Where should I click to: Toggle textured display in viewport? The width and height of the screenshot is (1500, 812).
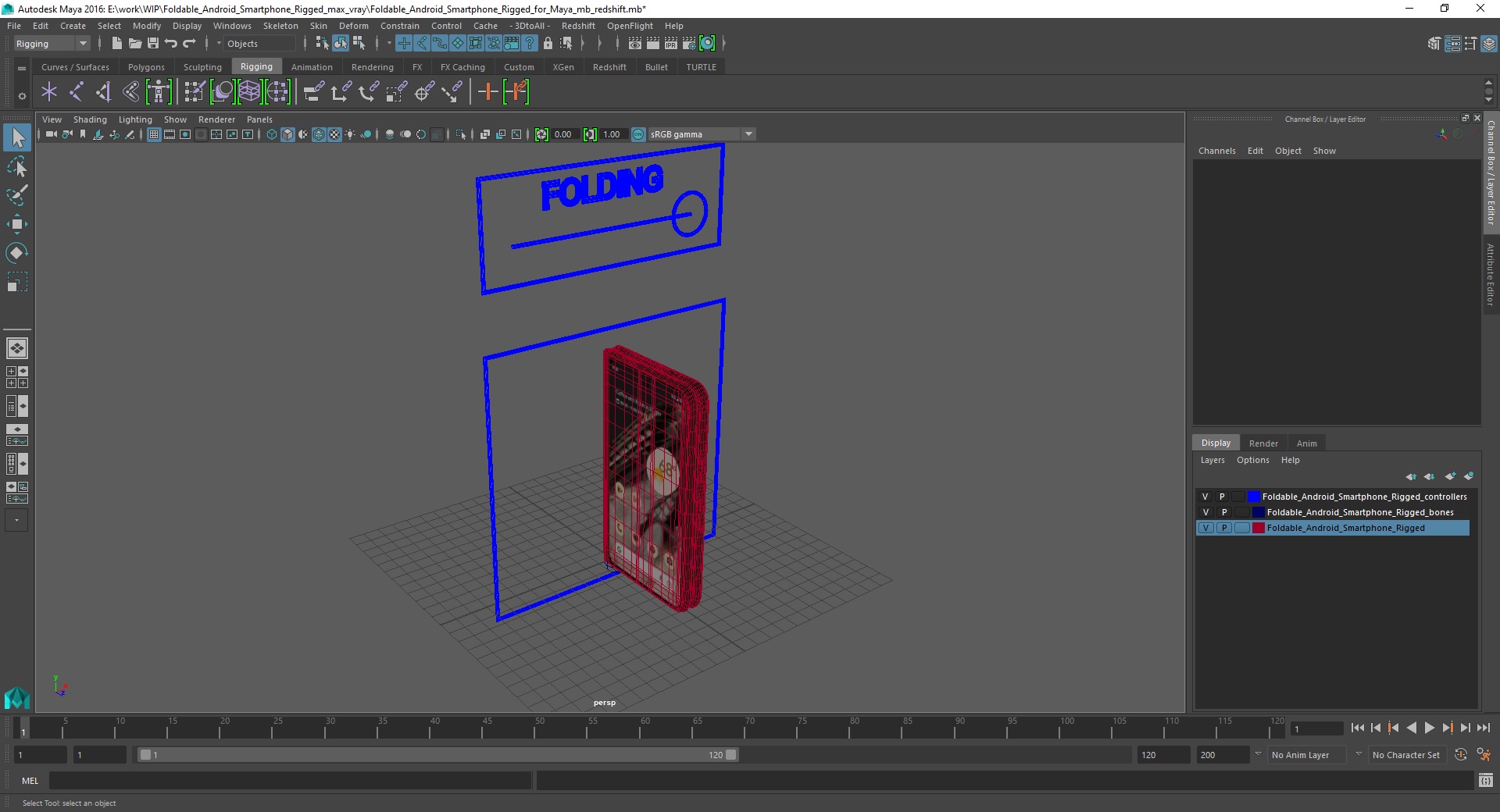(x=334, y=134)
